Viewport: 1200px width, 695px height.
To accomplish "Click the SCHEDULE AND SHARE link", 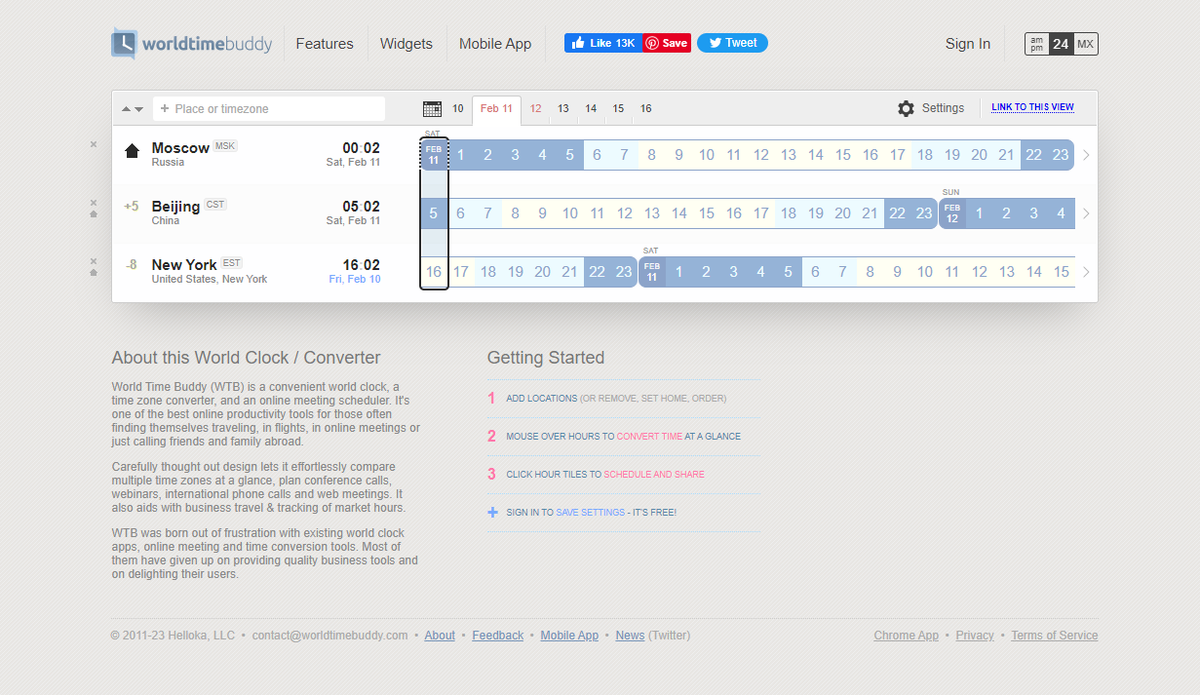I will [654, 474].
